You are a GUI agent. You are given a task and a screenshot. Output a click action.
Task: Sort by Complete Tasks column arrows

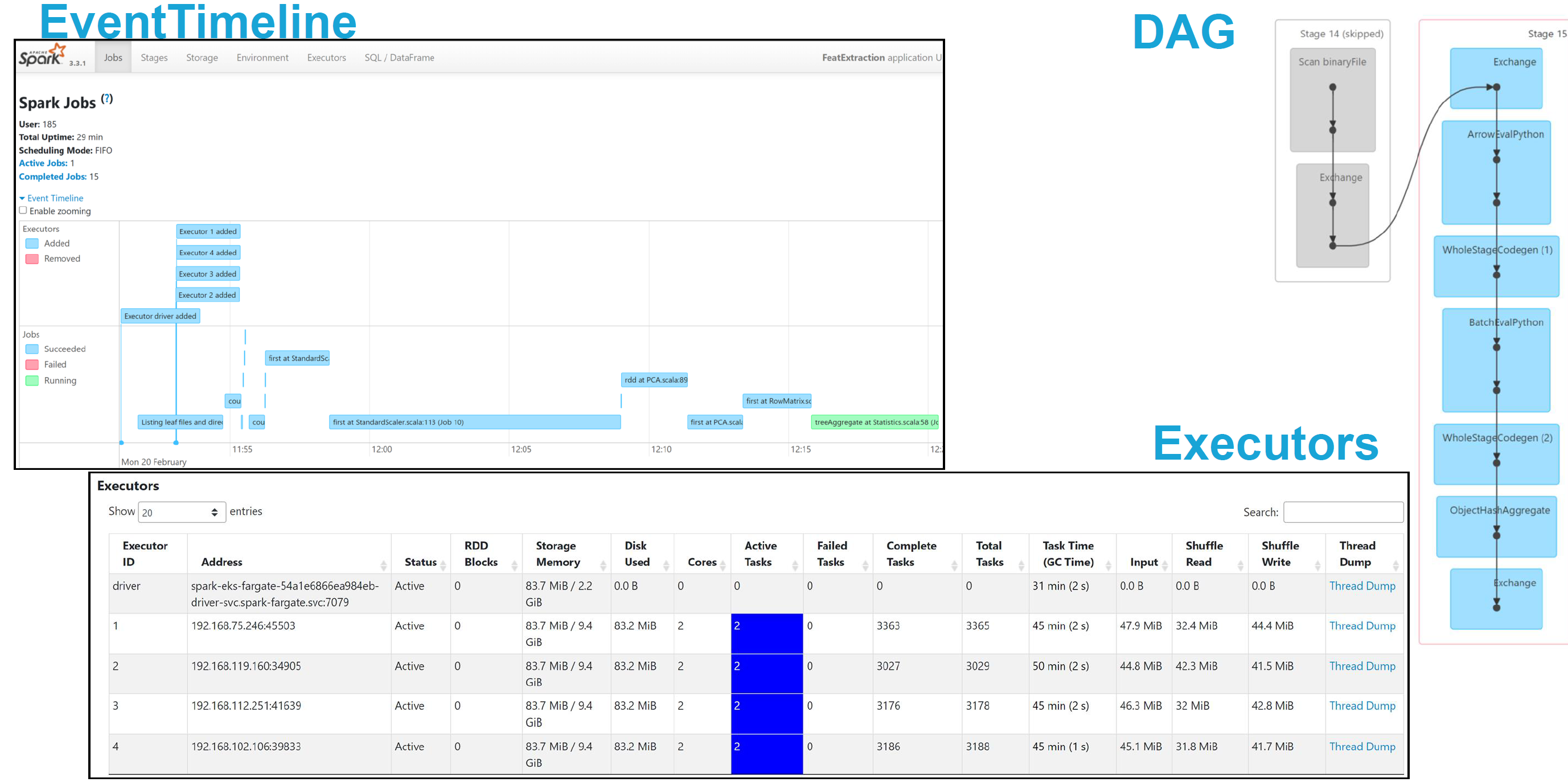954,565
